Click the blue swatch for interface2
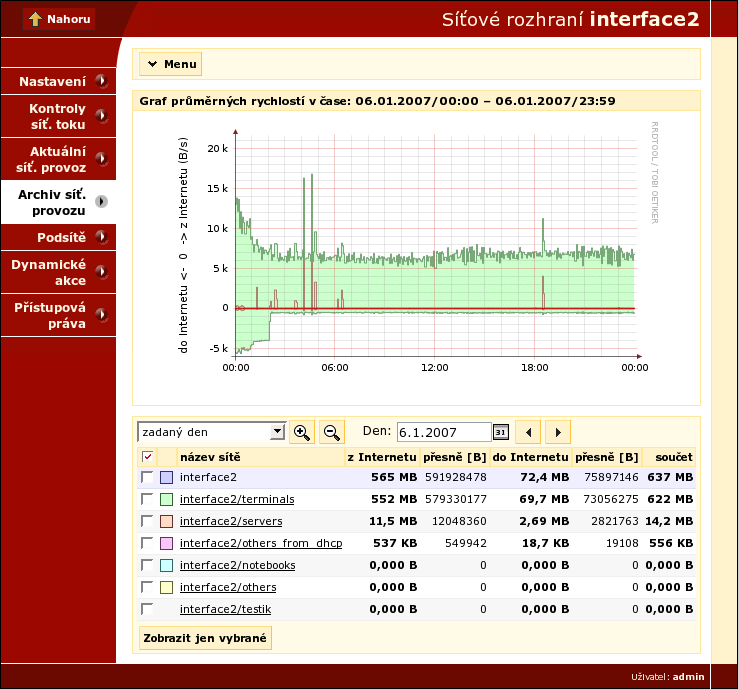739x690 pixels. [x=166, y=477]
